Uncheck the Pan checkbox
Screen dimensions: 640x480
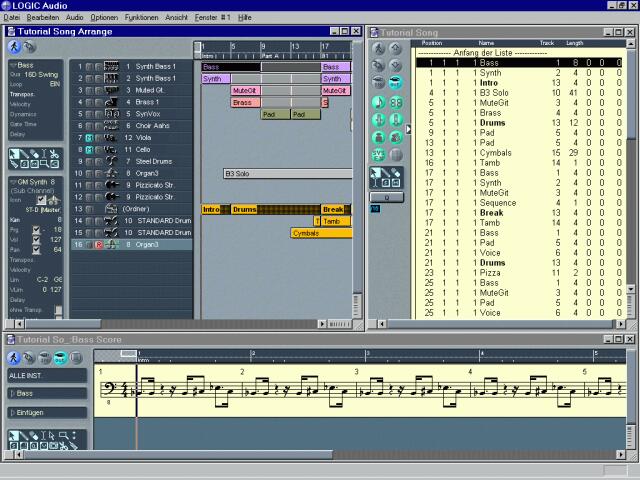click(36, 249)
